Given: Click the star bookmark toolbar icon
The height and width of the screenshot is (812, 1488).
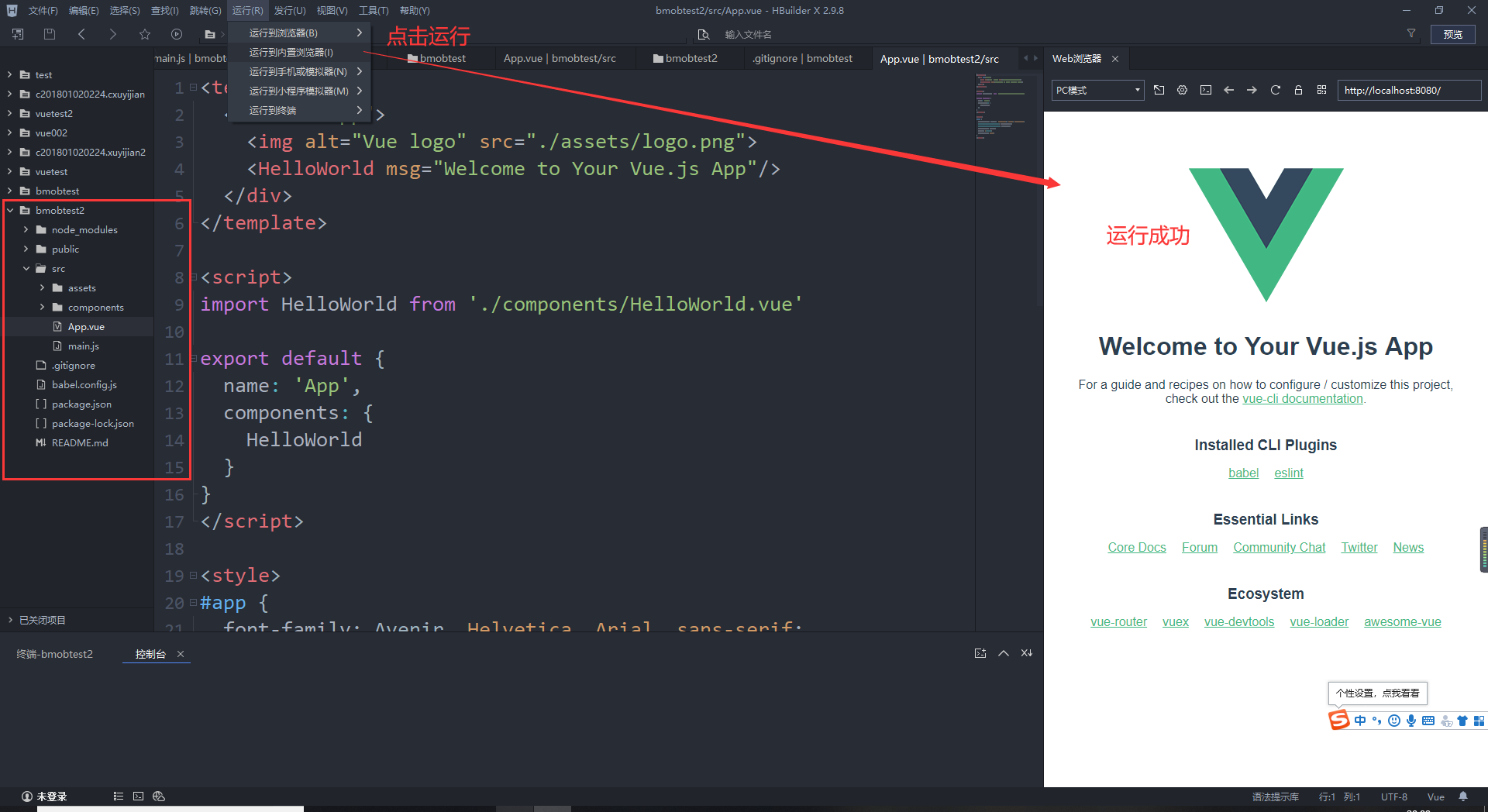Looking at the screenshot, I should (145, 34).
